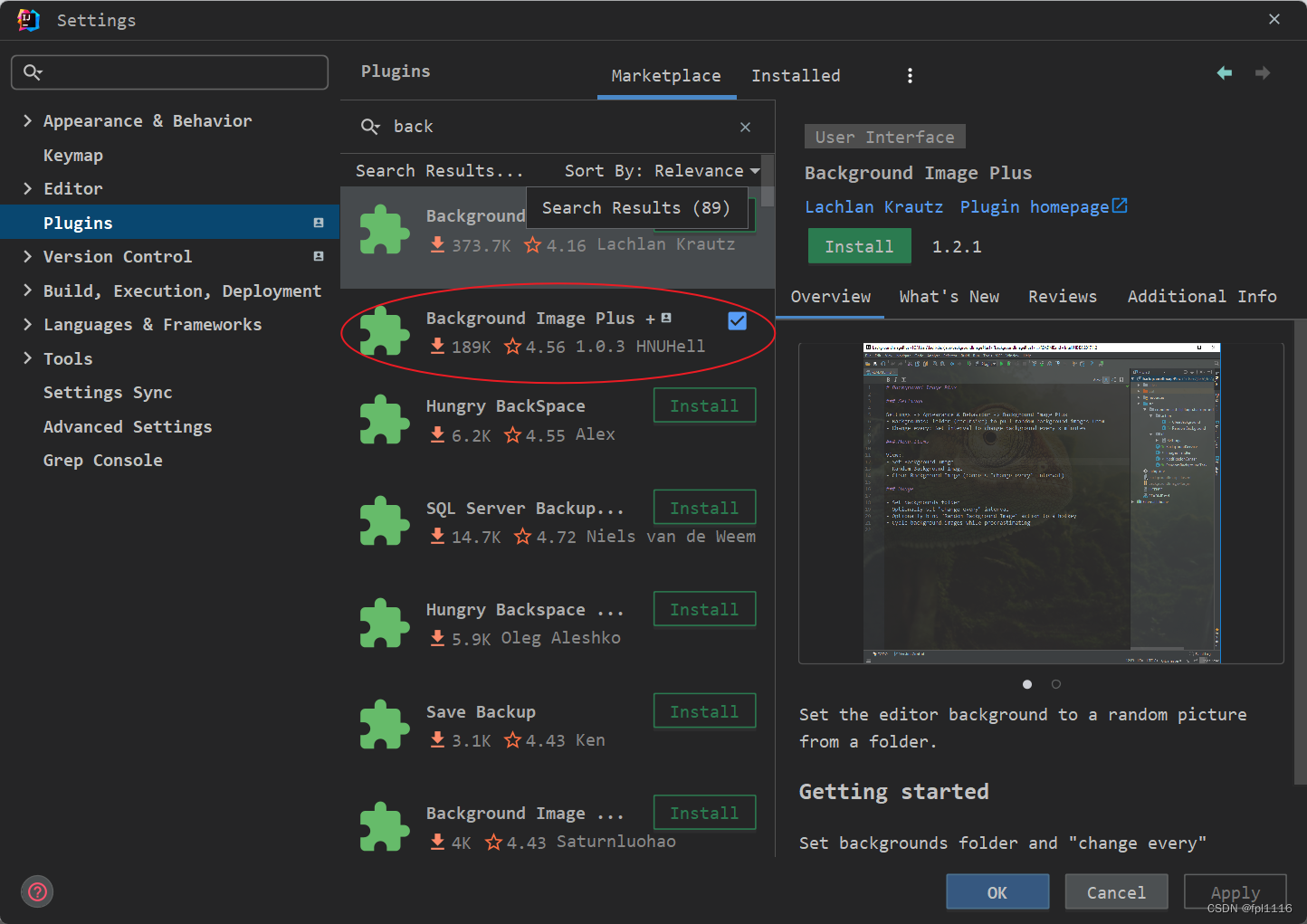Expand the Version Control node
The image size is (1307, 924).
pos(27,256)
